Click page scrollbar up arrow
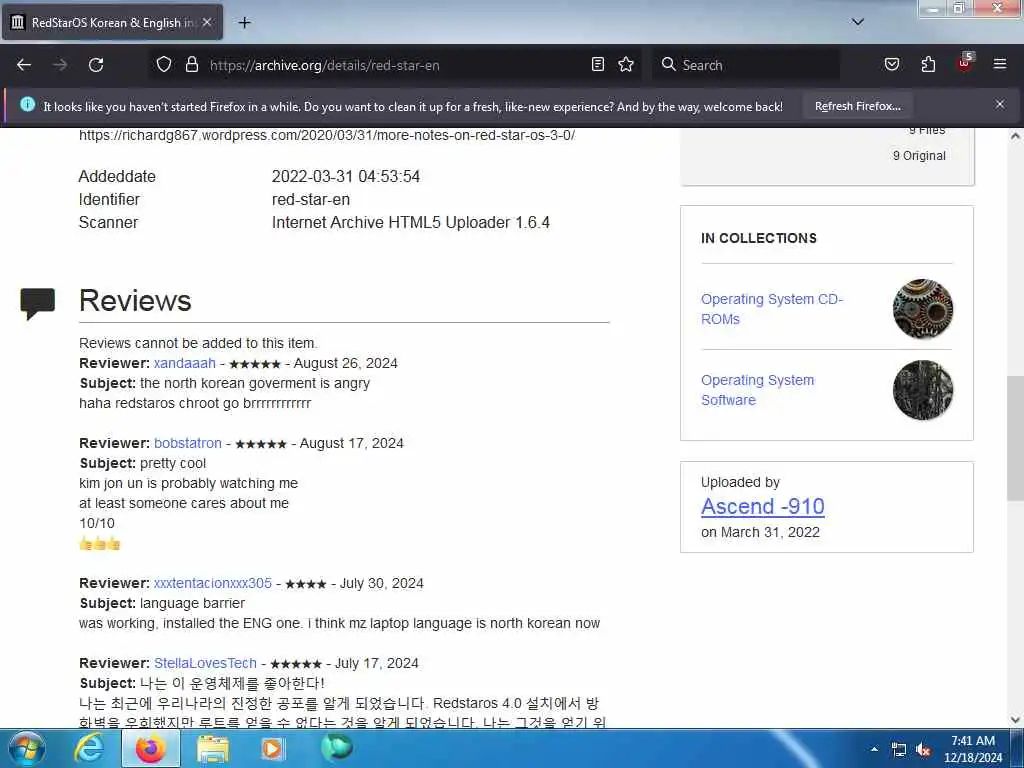Viewport: 1024px width, 768px height. click(x=1015, y=136)
